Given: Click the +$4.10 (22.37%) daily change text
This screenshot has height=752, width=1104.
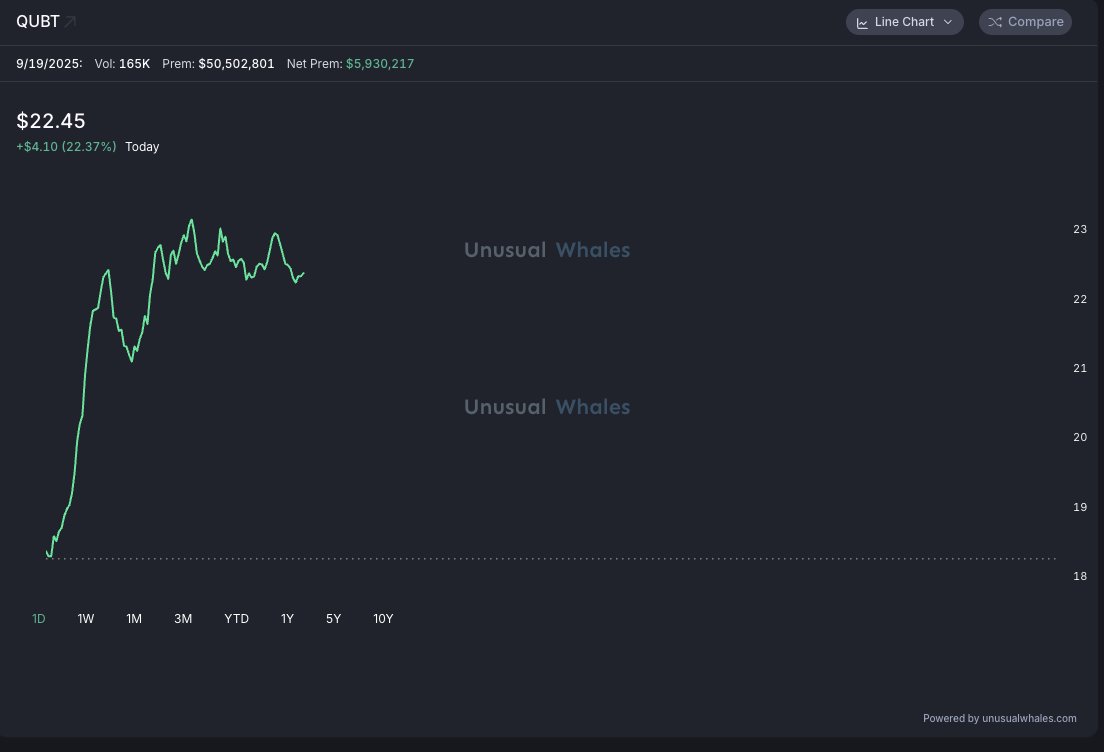Looking at the screenshot, I should pyautogui.click(x=66, y=147).
